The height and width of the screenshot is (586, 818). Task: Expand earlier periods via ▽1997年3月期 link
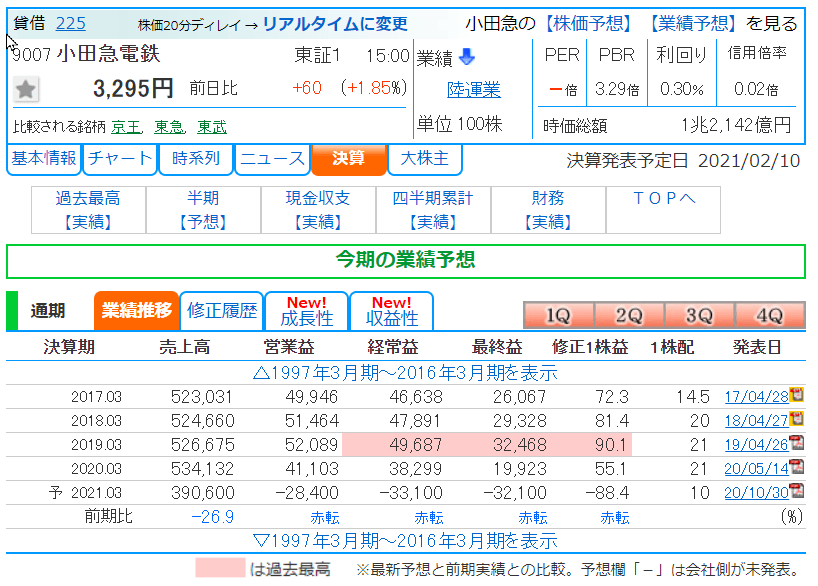tap(405, 541)
